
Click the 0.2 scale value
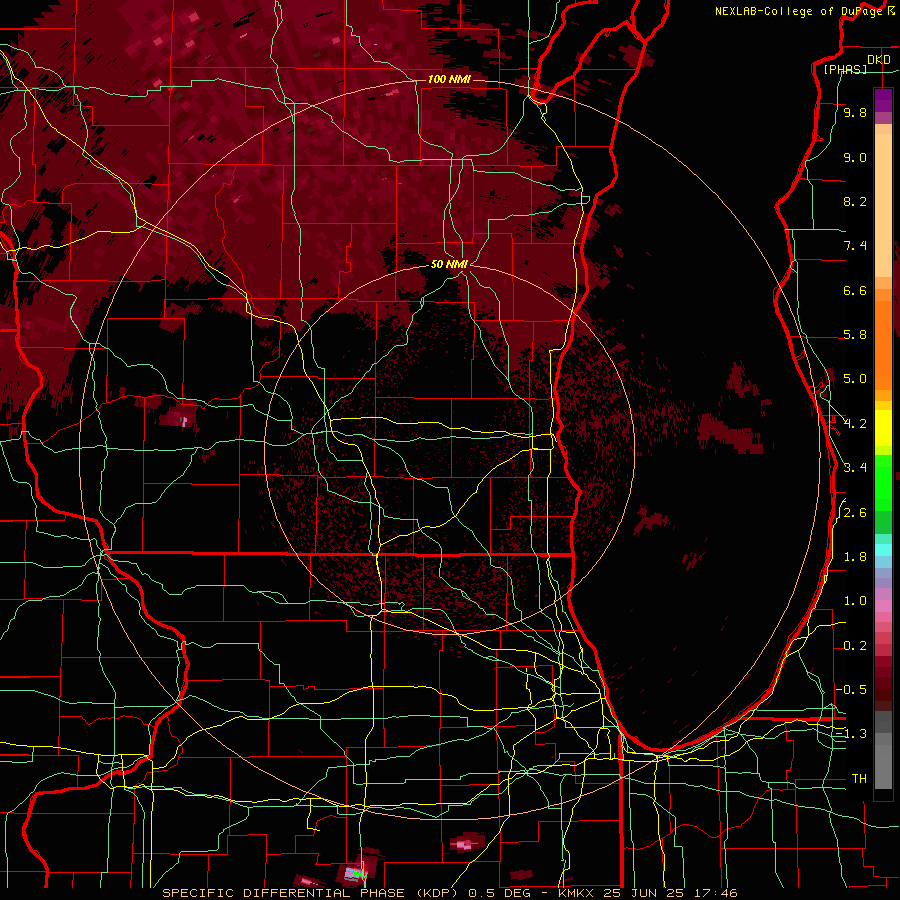(x=855, y=646)
